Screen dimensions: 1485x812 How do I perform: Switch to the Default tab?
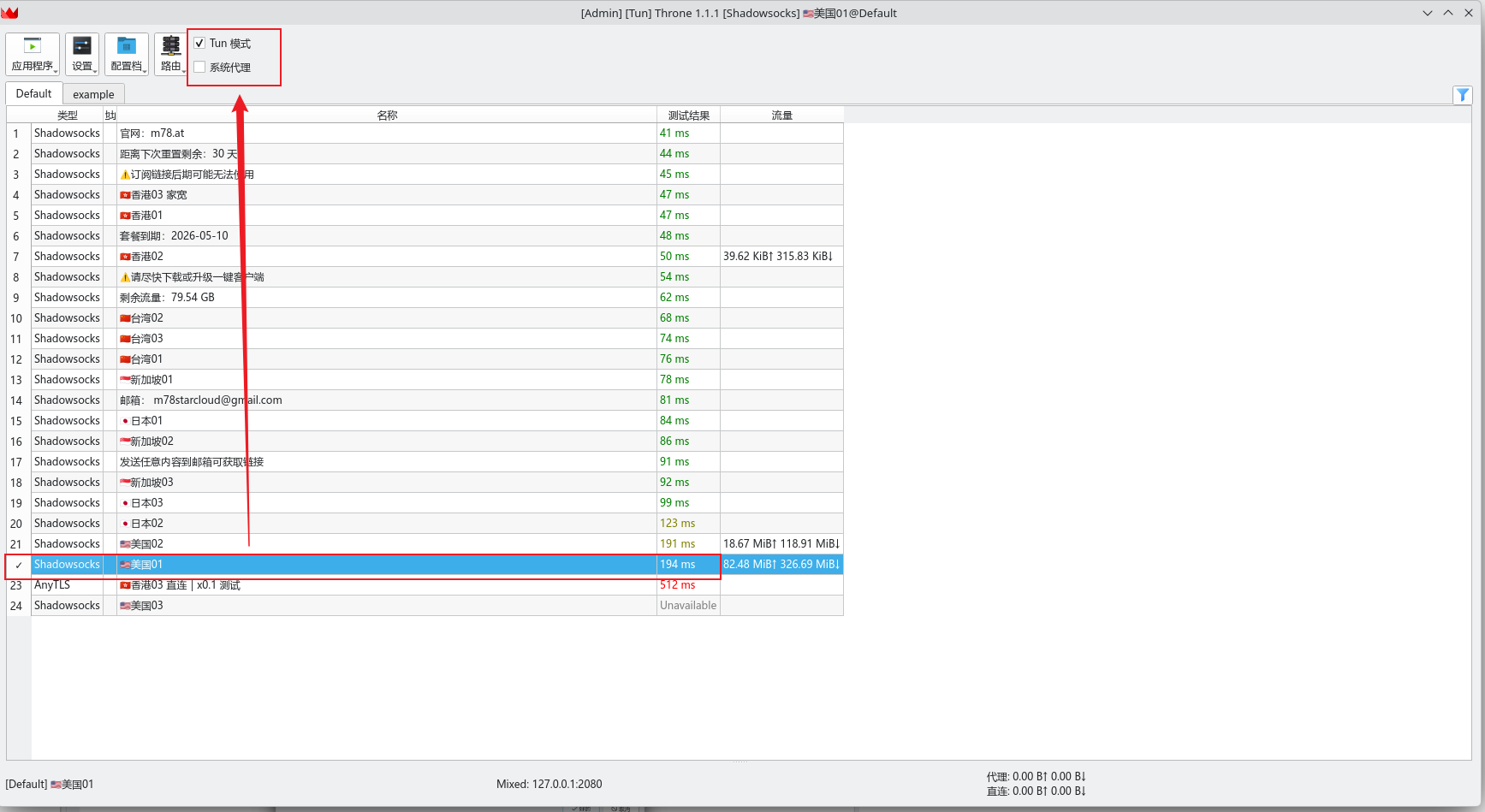pyautogui.click(x=33, y=93)
